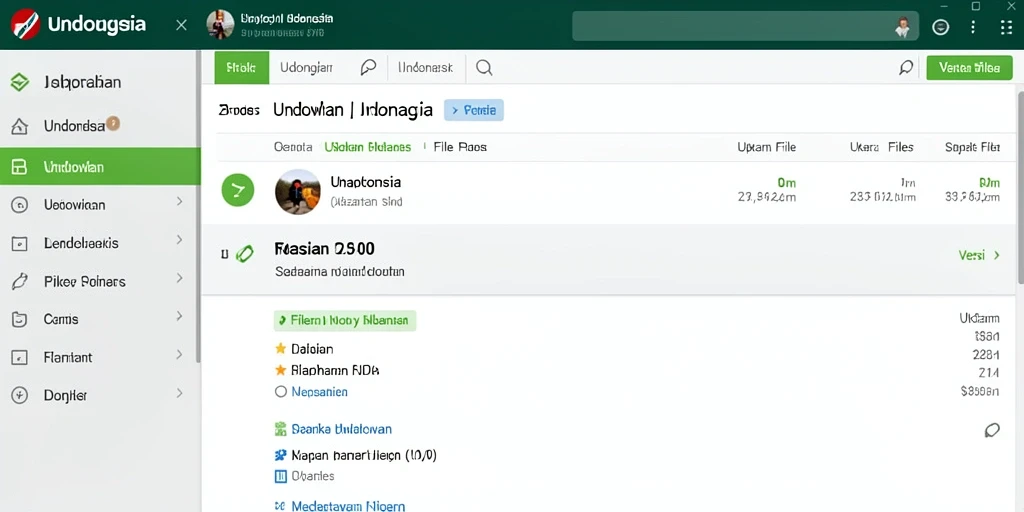Click the speech bubble icon beside Udongian tab
This screenshot has width=1024, height=512.
coord(368,67)
